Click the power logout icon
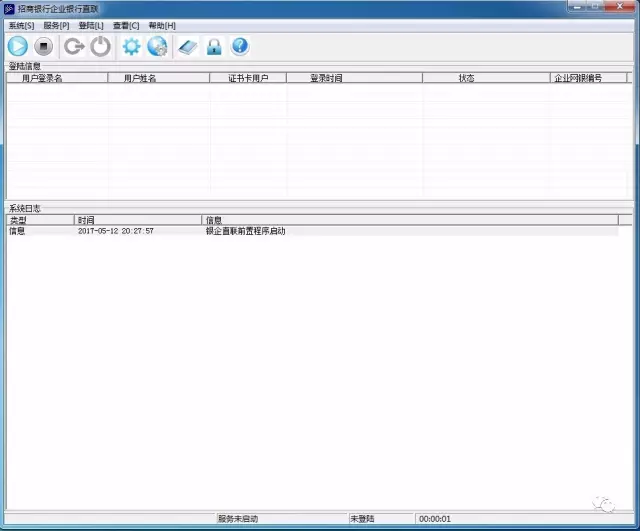 click(x=100, y=46)
